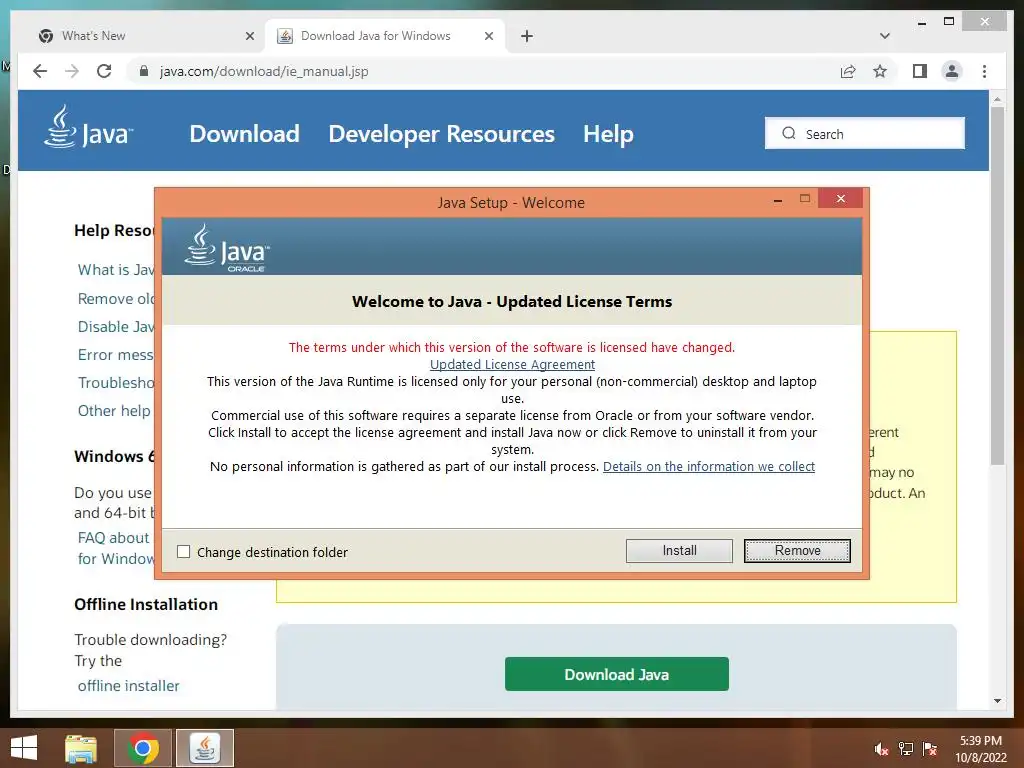Open the Chrome profile avatar

[x=952, y=71]
